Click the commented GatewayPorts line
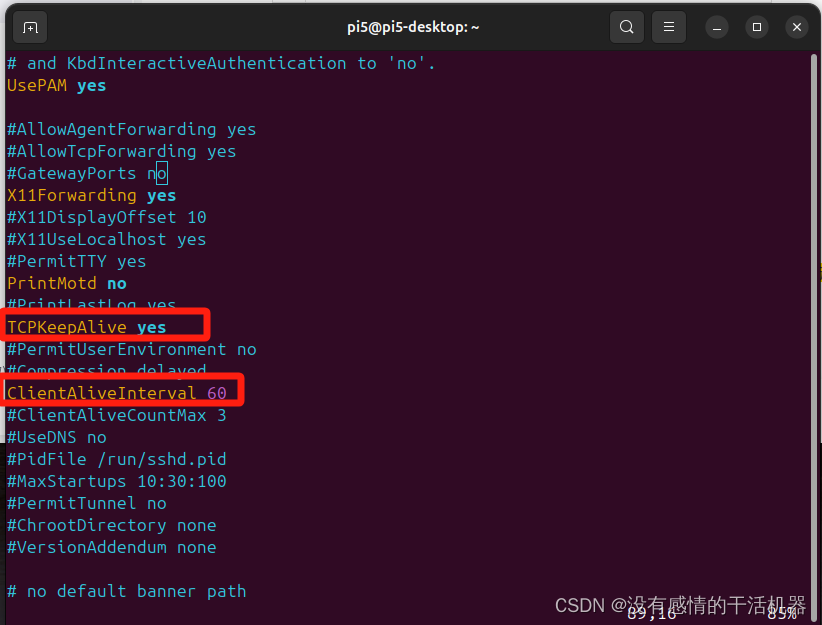The image size is (822, 625). click(x=85, y=173)
